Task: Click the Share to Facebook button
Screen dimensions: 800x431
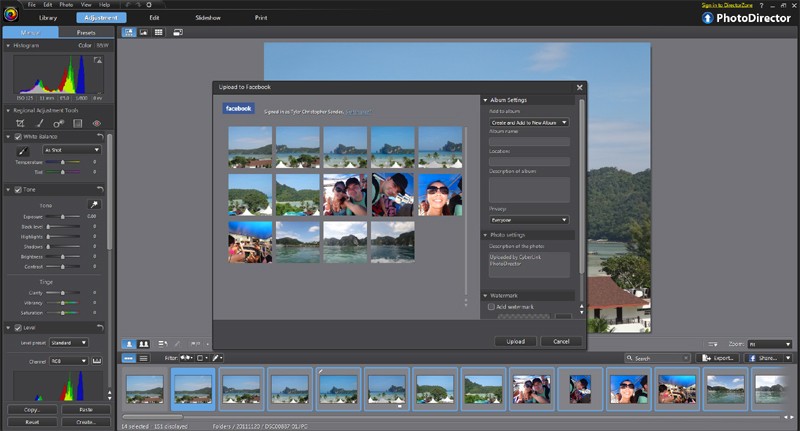Action: (764, 358)
